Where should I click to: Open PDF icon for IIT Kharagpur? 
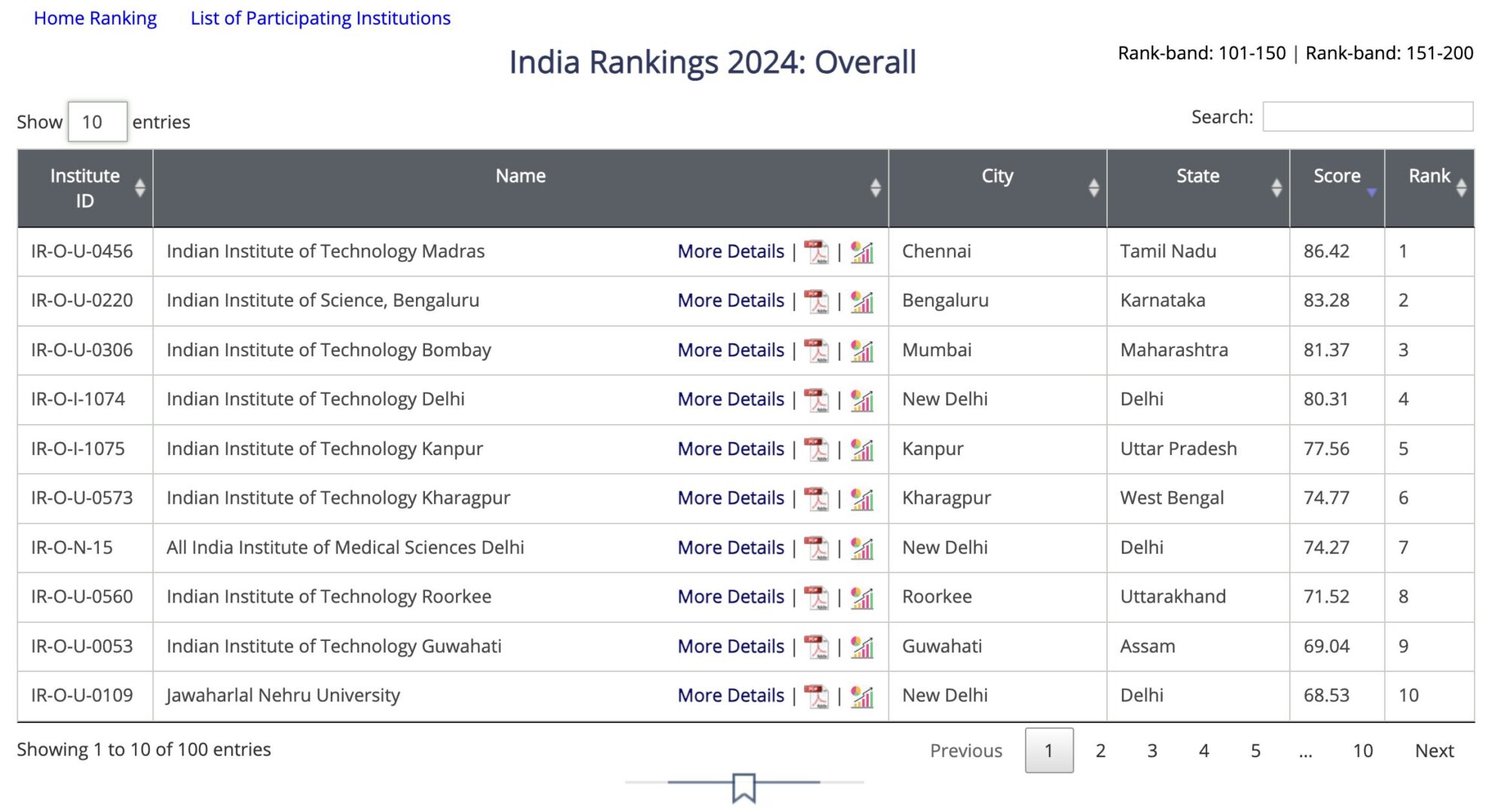point(816,499)
